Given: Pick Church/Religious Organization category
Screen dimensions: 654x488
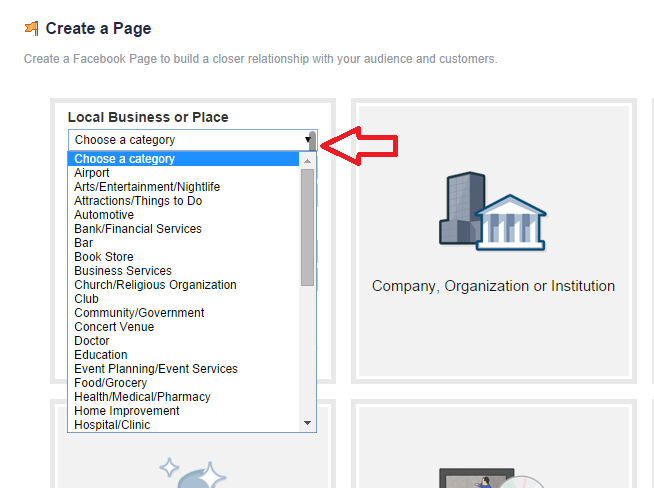Looking at the screenshot, I should click(x=155, y=285).
